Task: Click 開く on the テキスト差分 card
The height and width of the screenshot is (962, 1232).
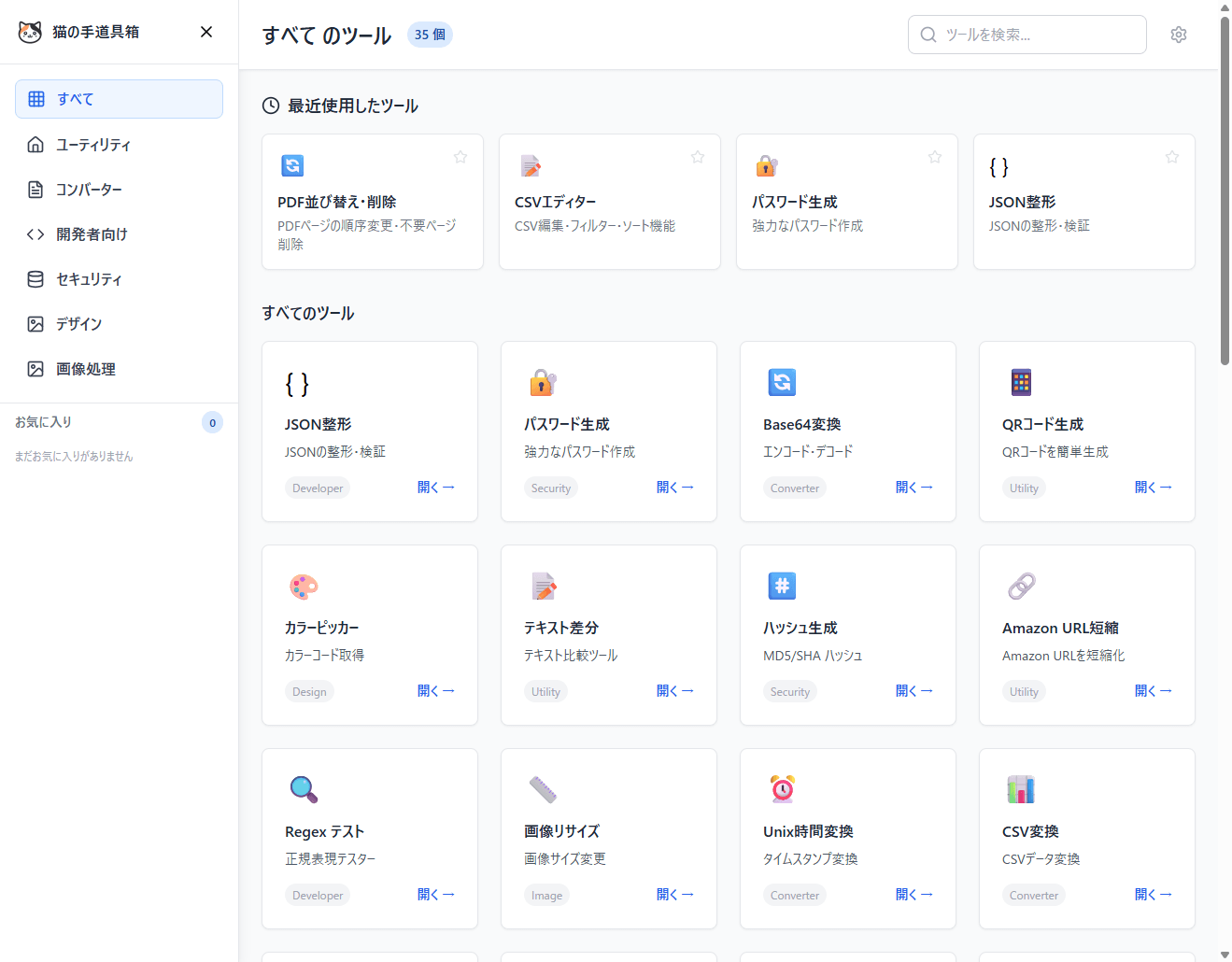Action: (x=674, y=691)
